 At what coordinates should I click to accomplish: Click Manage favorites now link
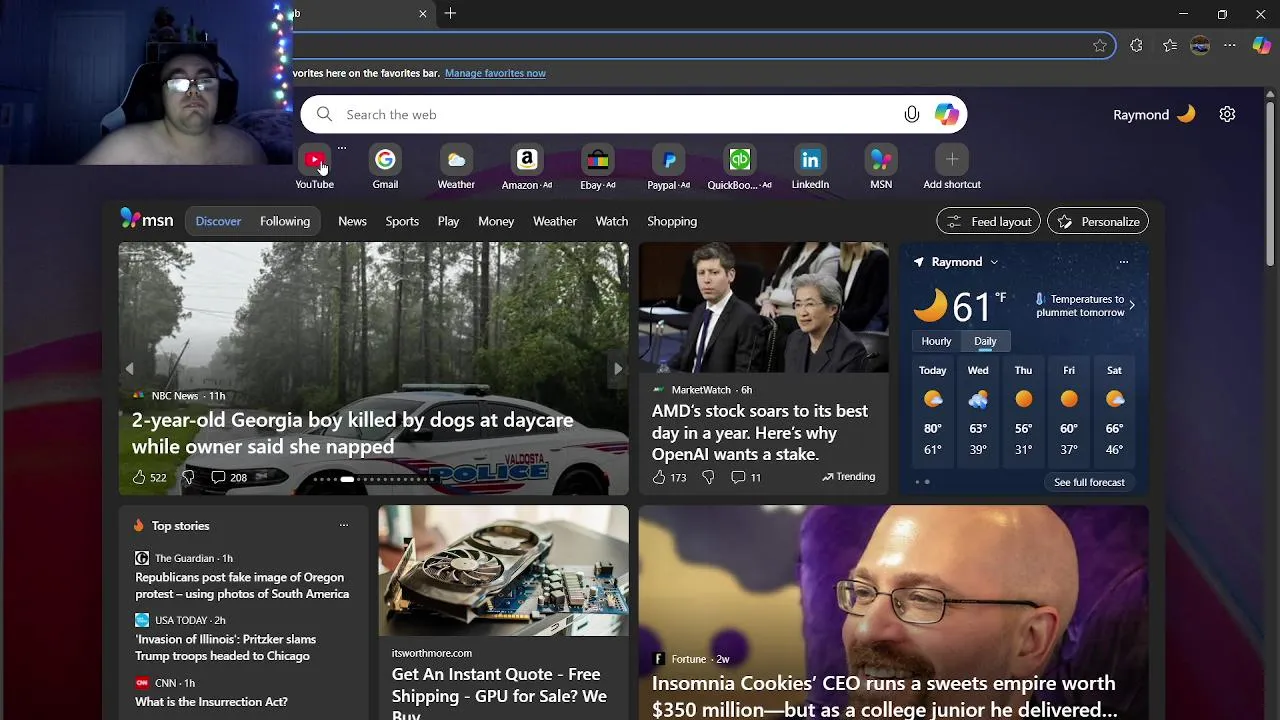[495, 73]
